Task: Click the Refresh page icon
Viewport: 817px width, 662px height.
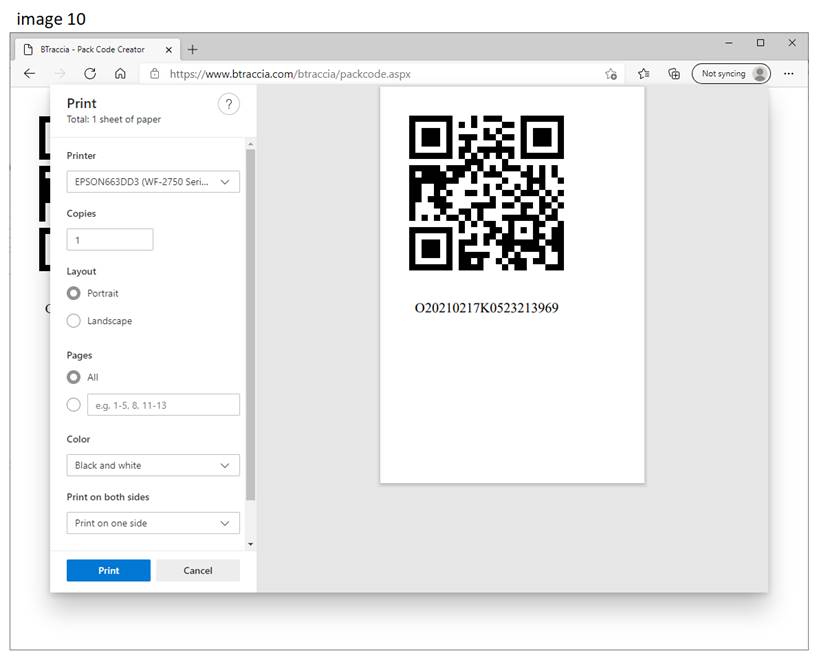Action: pos(90,74)
